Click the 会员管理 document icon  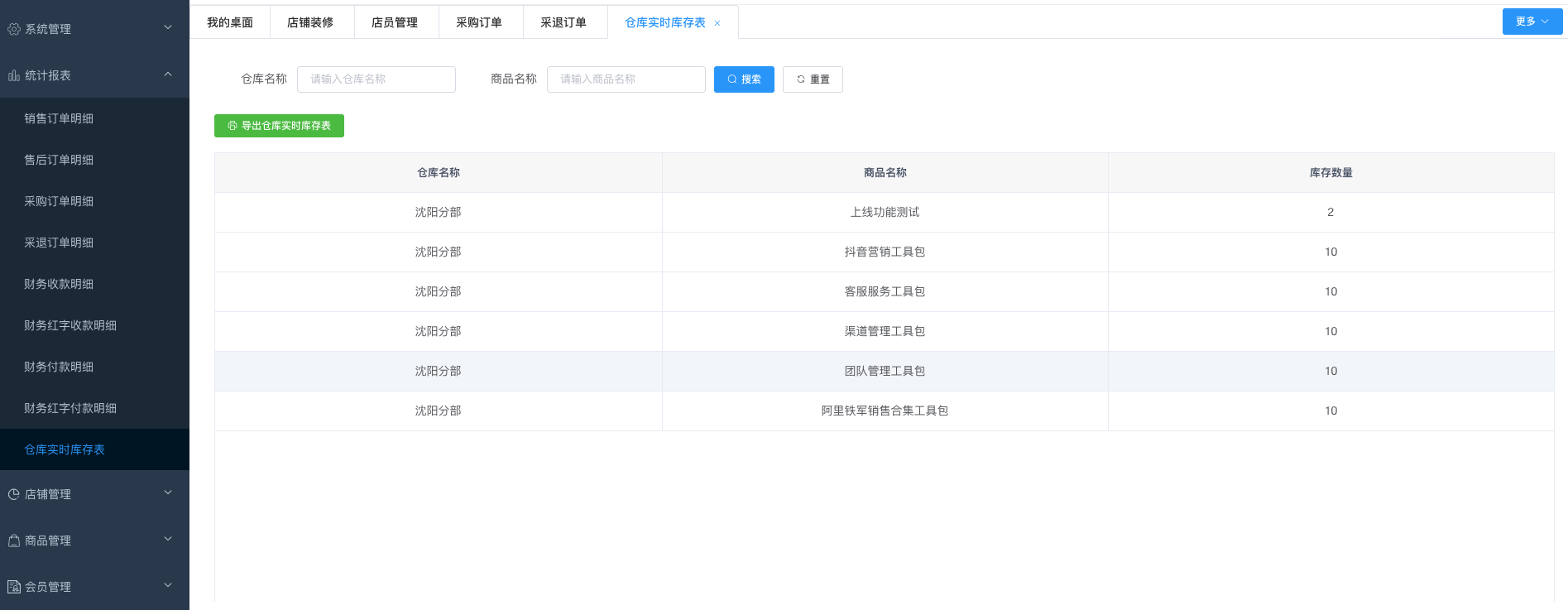pos(14,587)
